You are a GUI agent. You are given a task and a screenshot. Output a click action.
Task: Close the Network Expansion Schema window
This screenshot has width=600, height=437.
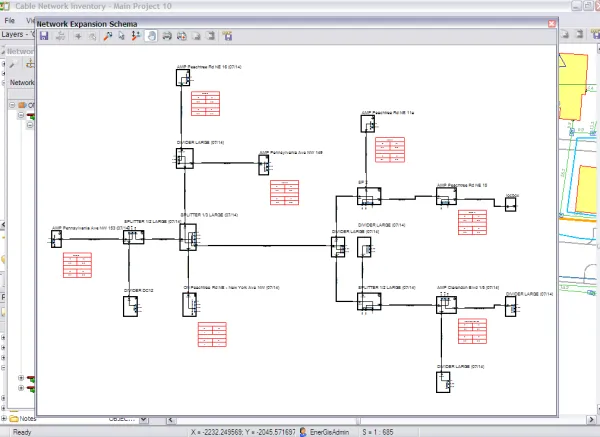pos(551,22)
